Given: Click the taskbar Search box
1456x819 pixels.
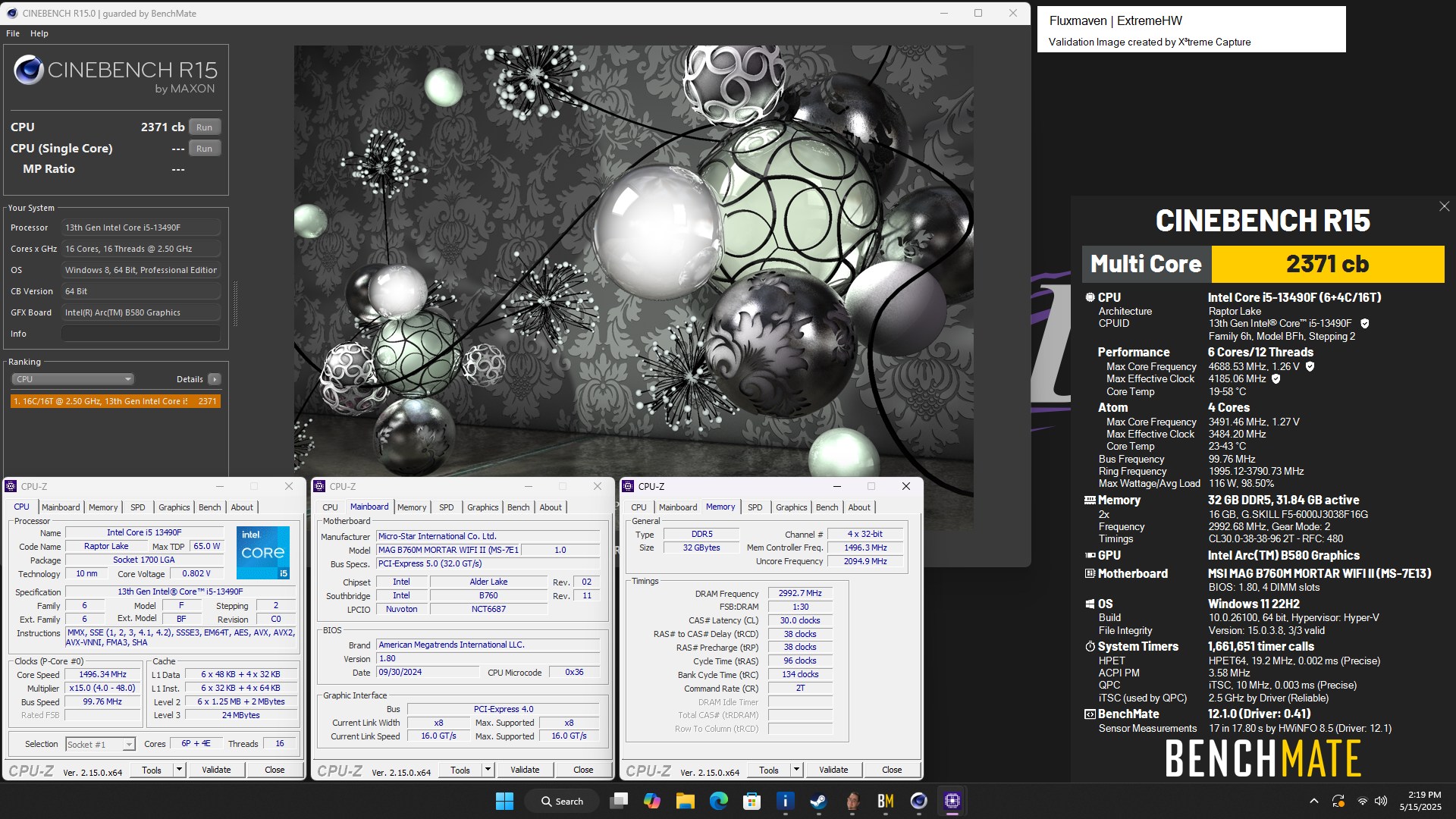Looking at the screenshot, I should pyautogui.click(x=563, y=801).
